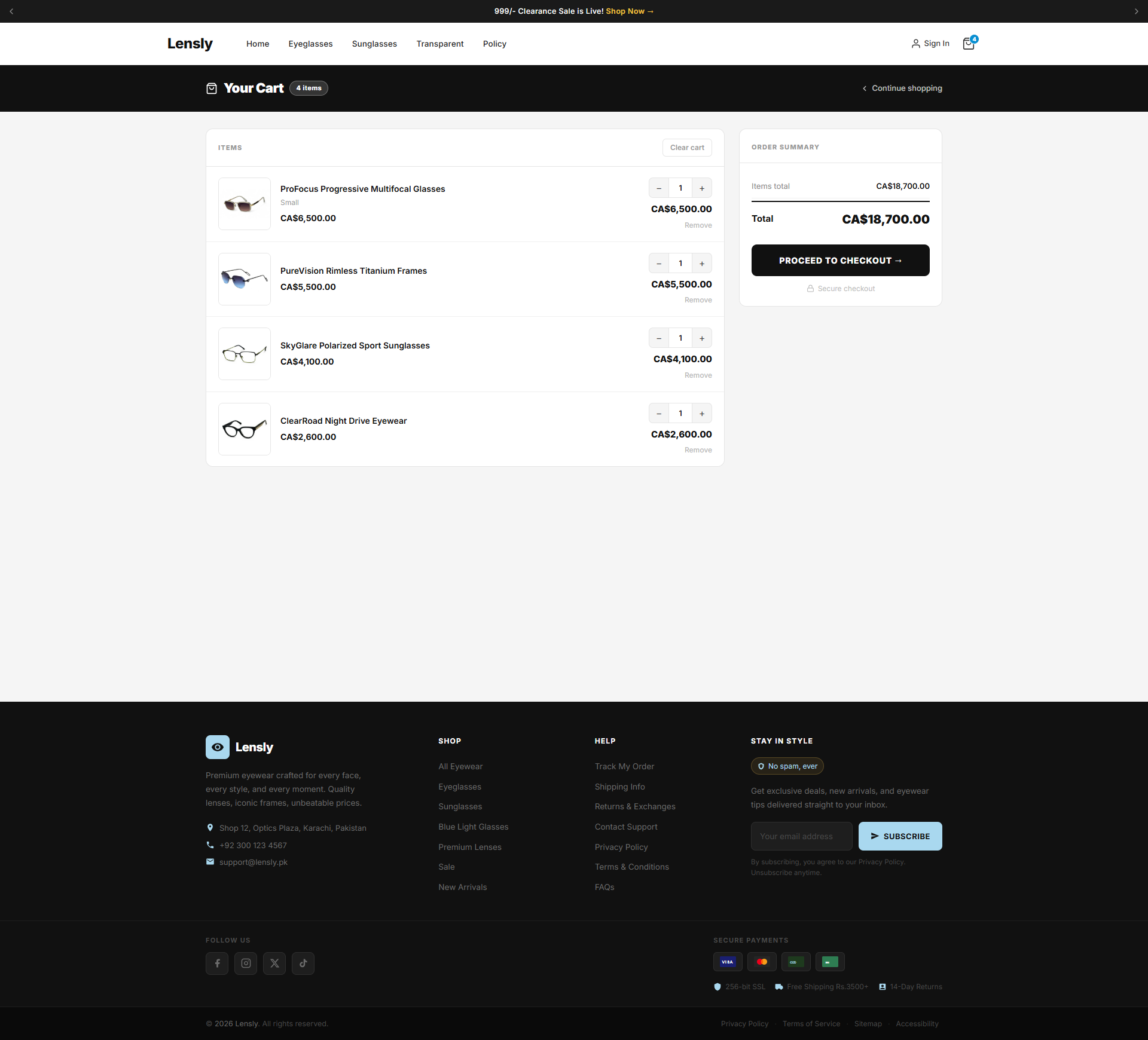Viewport: 1148px width, 1040px height.
Task: Click Proceed to Checkout
Action: click(840, 260)
